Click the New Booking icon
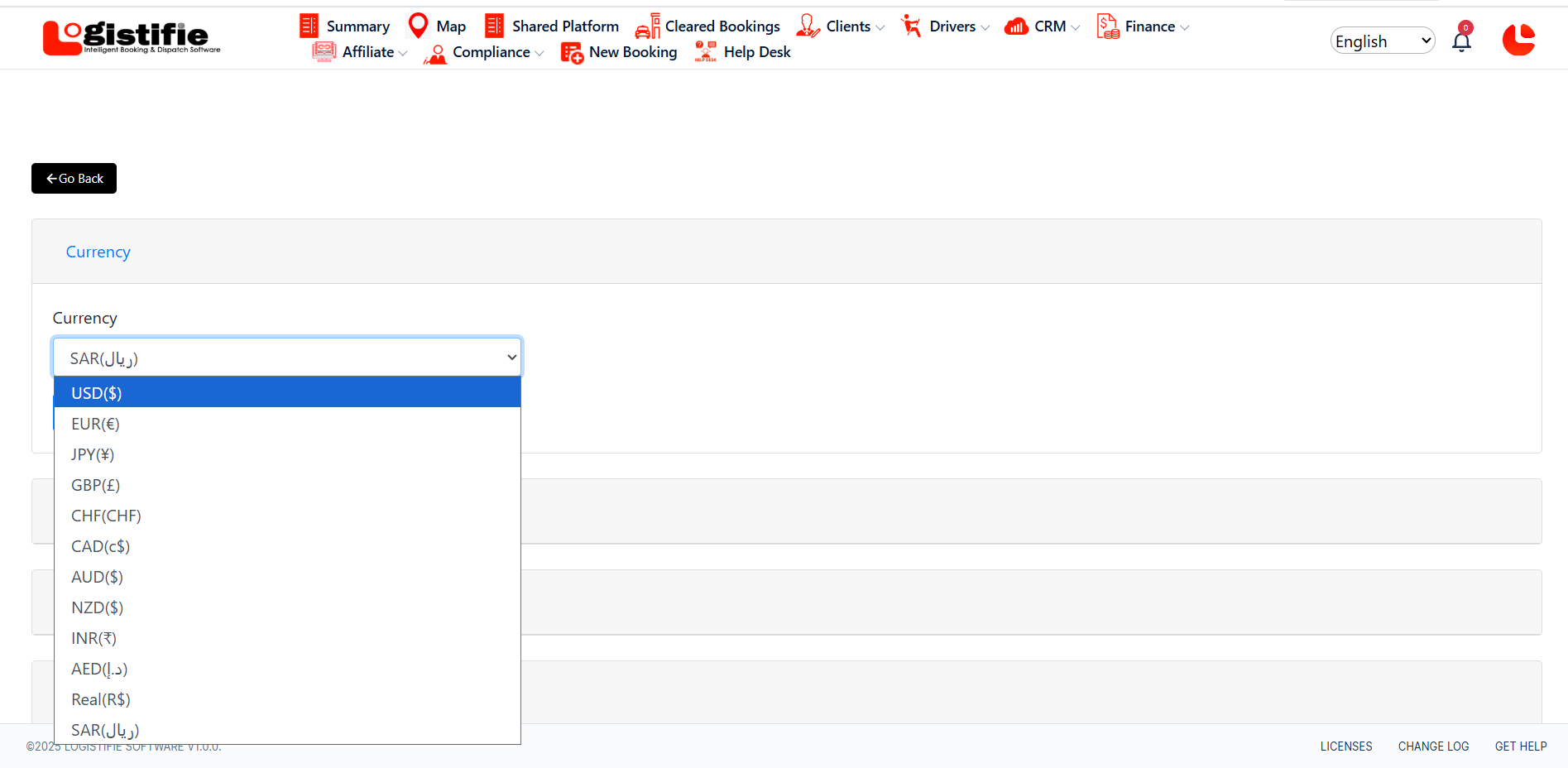The image size is (1568, 768). tap(572, 53)
